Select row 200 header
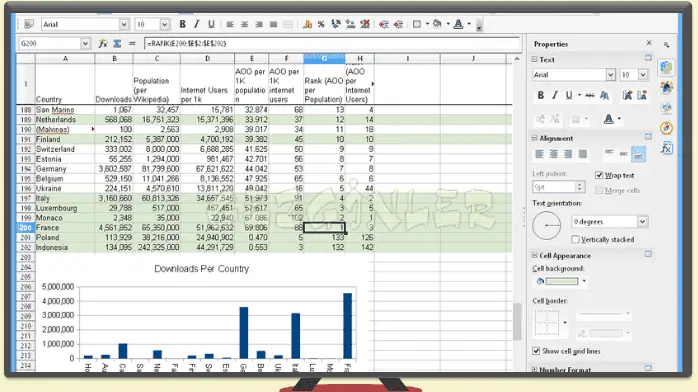 coord(25,227)
